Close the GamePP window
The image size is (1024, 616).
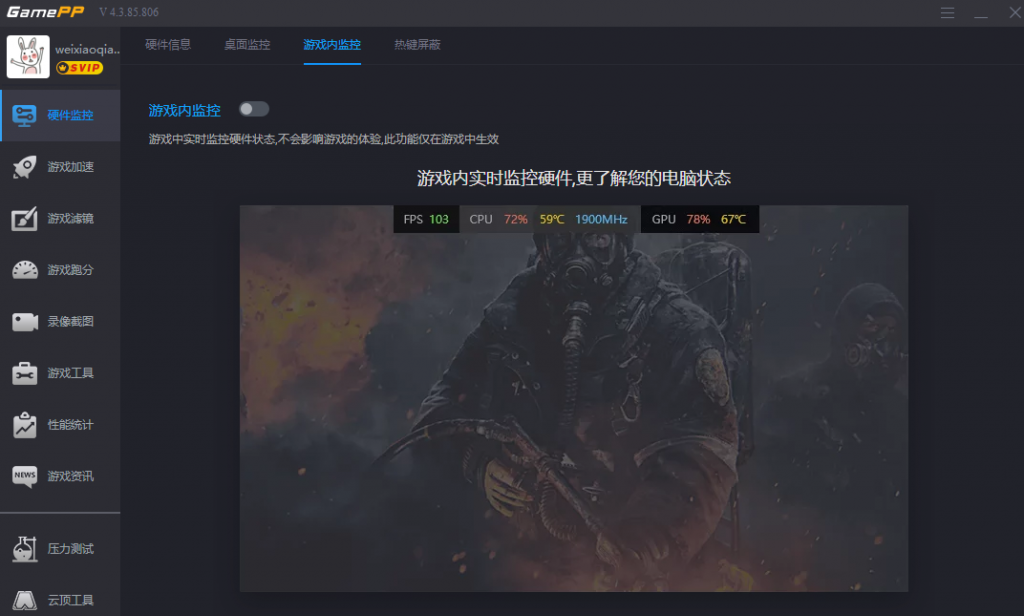pyautogui.click(x=1014, y=12)
